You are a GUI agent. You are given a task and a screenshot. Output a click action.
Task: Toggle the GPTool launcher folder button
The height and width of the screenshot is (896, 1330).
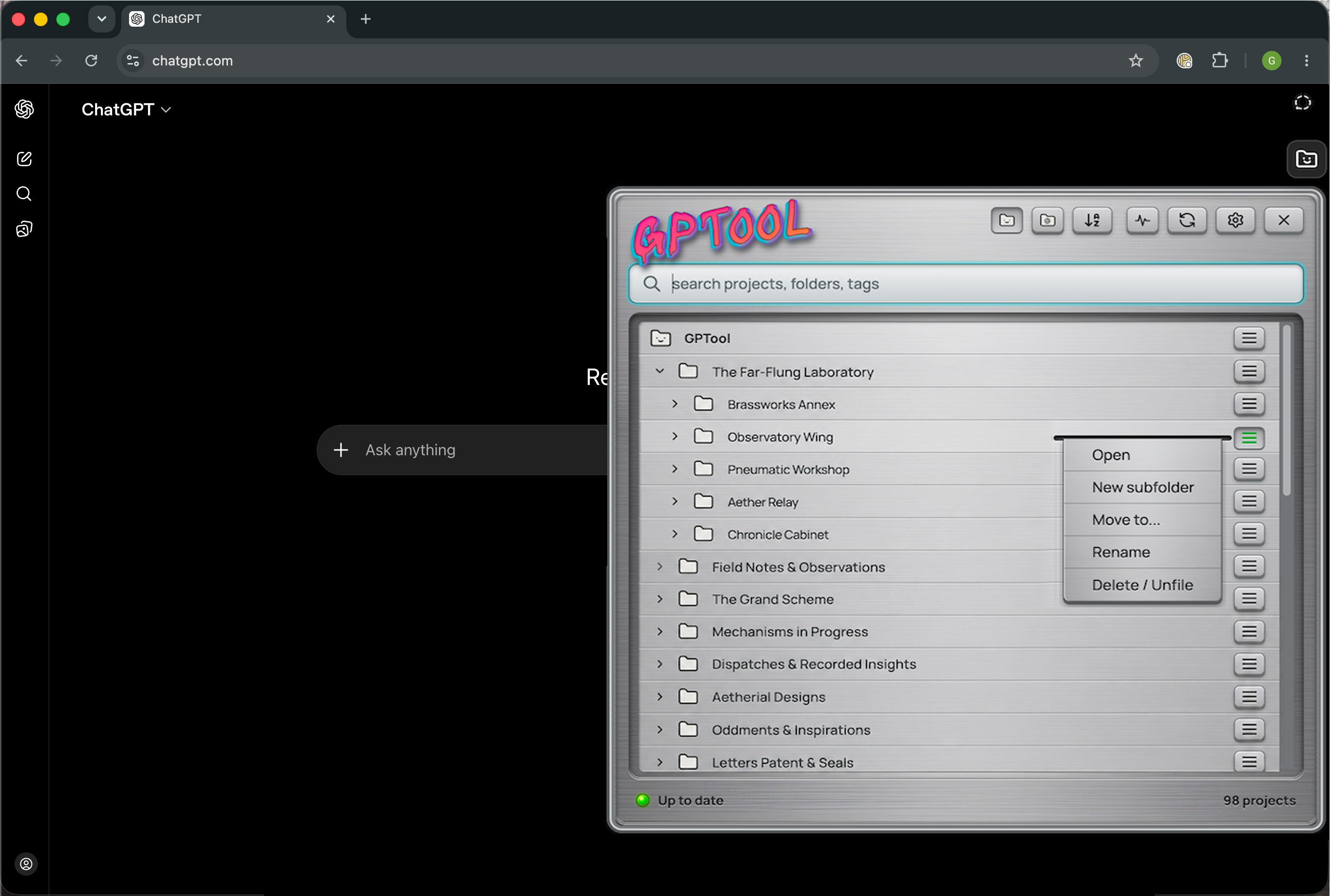(1306, 159)
